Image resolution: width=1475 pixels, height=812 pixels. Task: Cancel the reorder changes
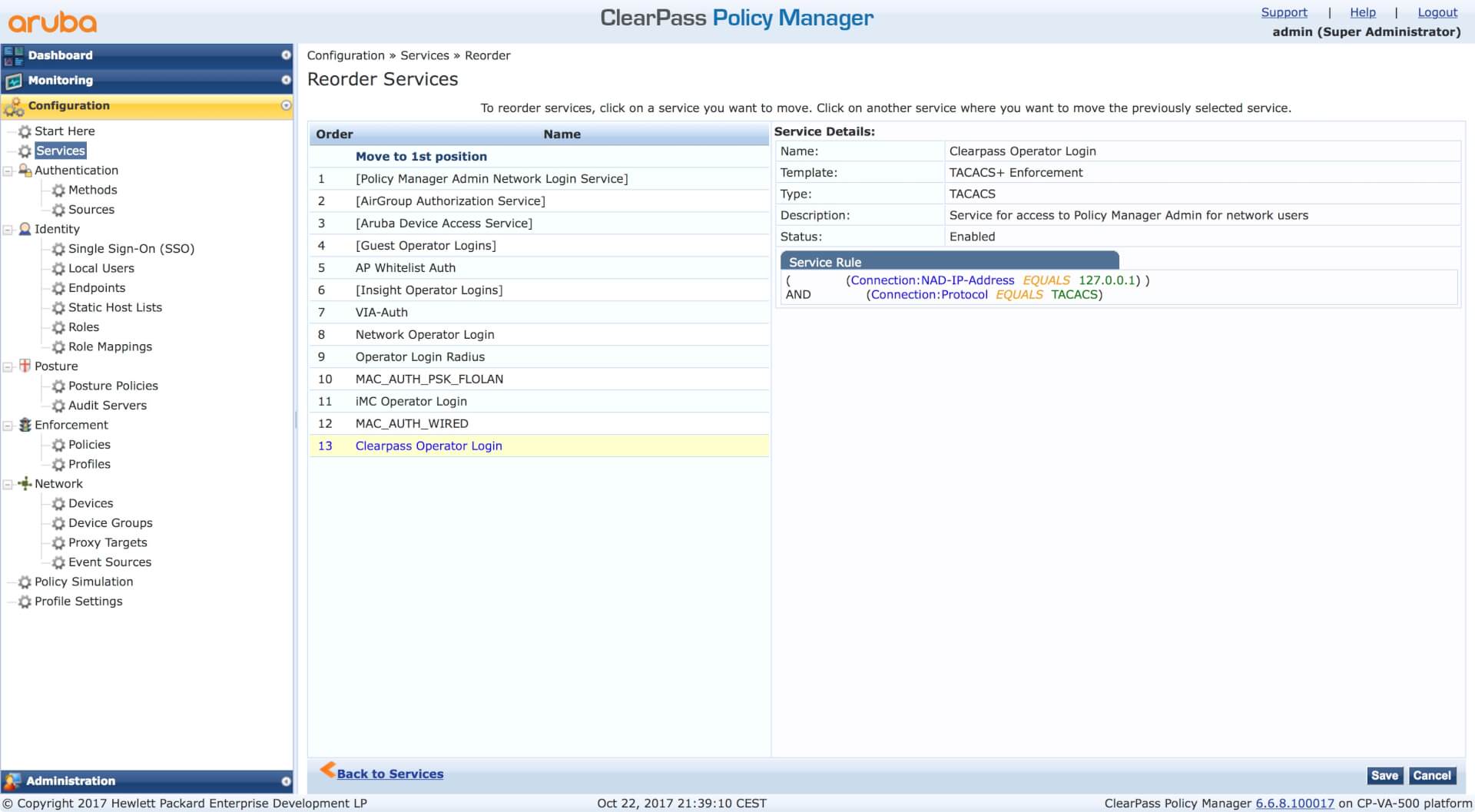click(x=1432, y=776)
